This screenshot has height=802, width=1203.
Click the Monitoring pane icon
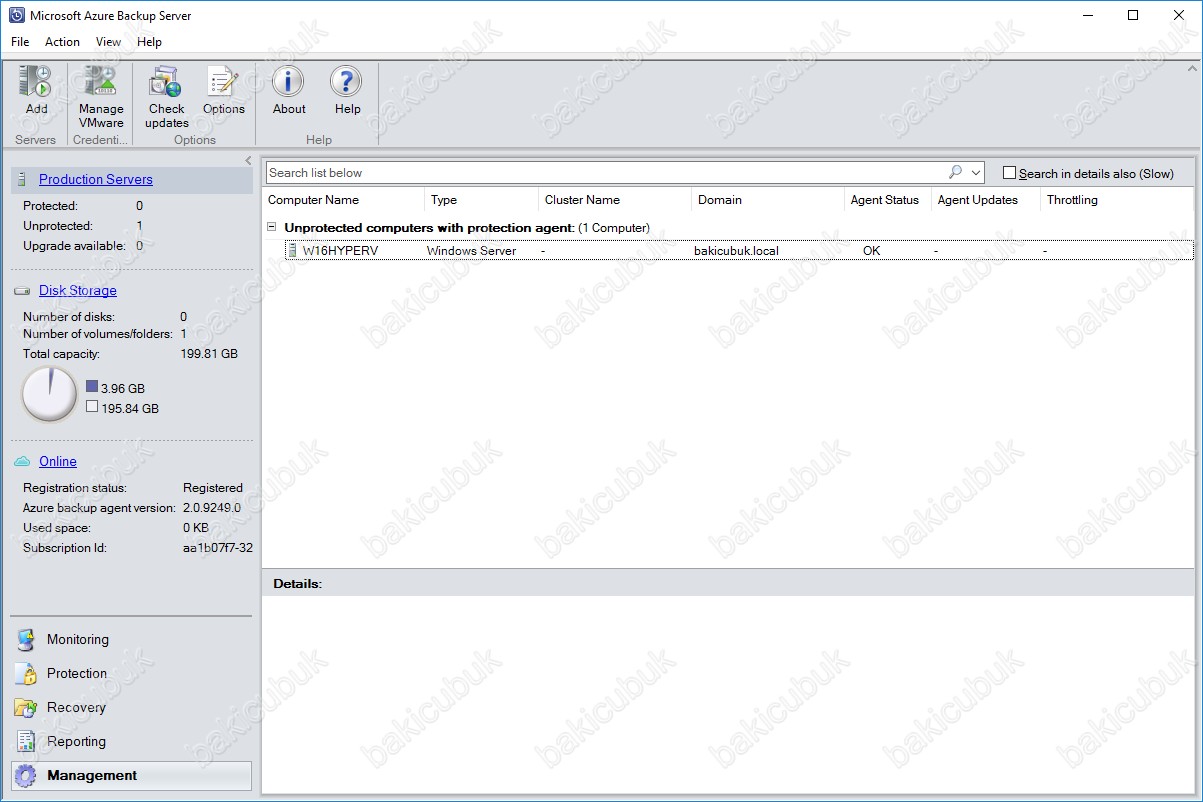click(x=26, y=640)
